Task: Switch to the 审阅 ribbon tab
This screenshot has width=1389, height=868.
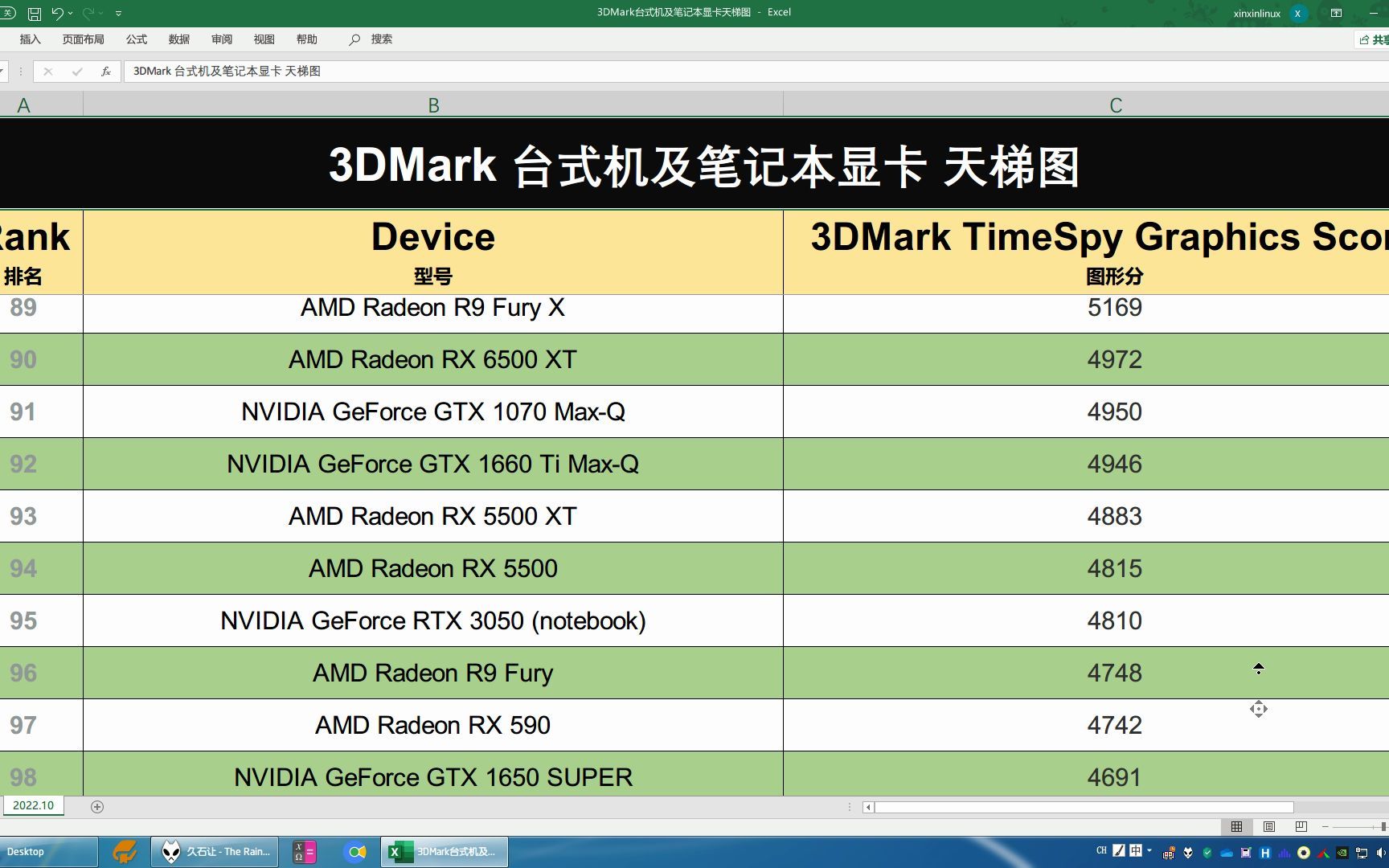Action: click(x=222, y=39)
